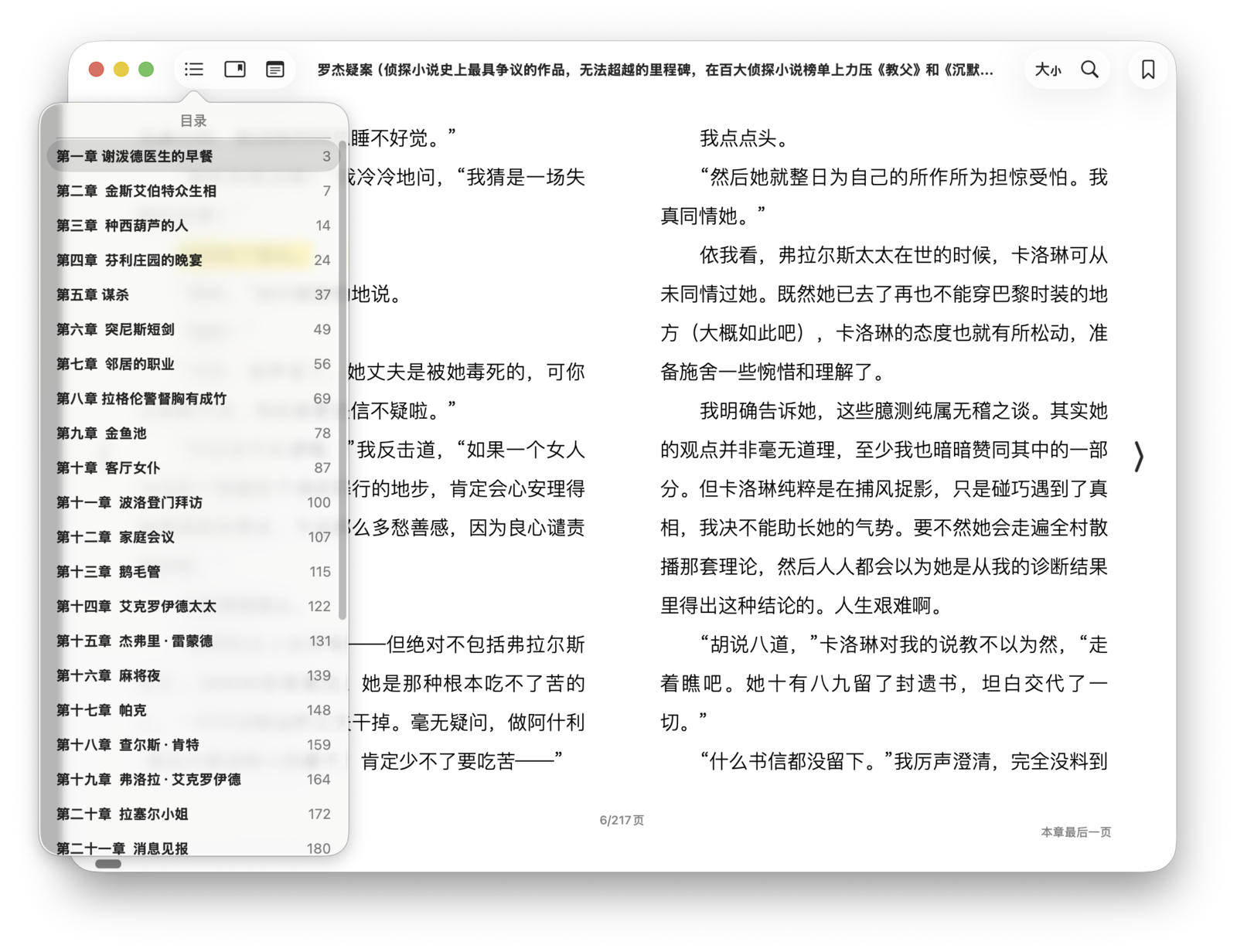
Task: Open chapter 第十六章 麻将夜
Action: point(108,675)
